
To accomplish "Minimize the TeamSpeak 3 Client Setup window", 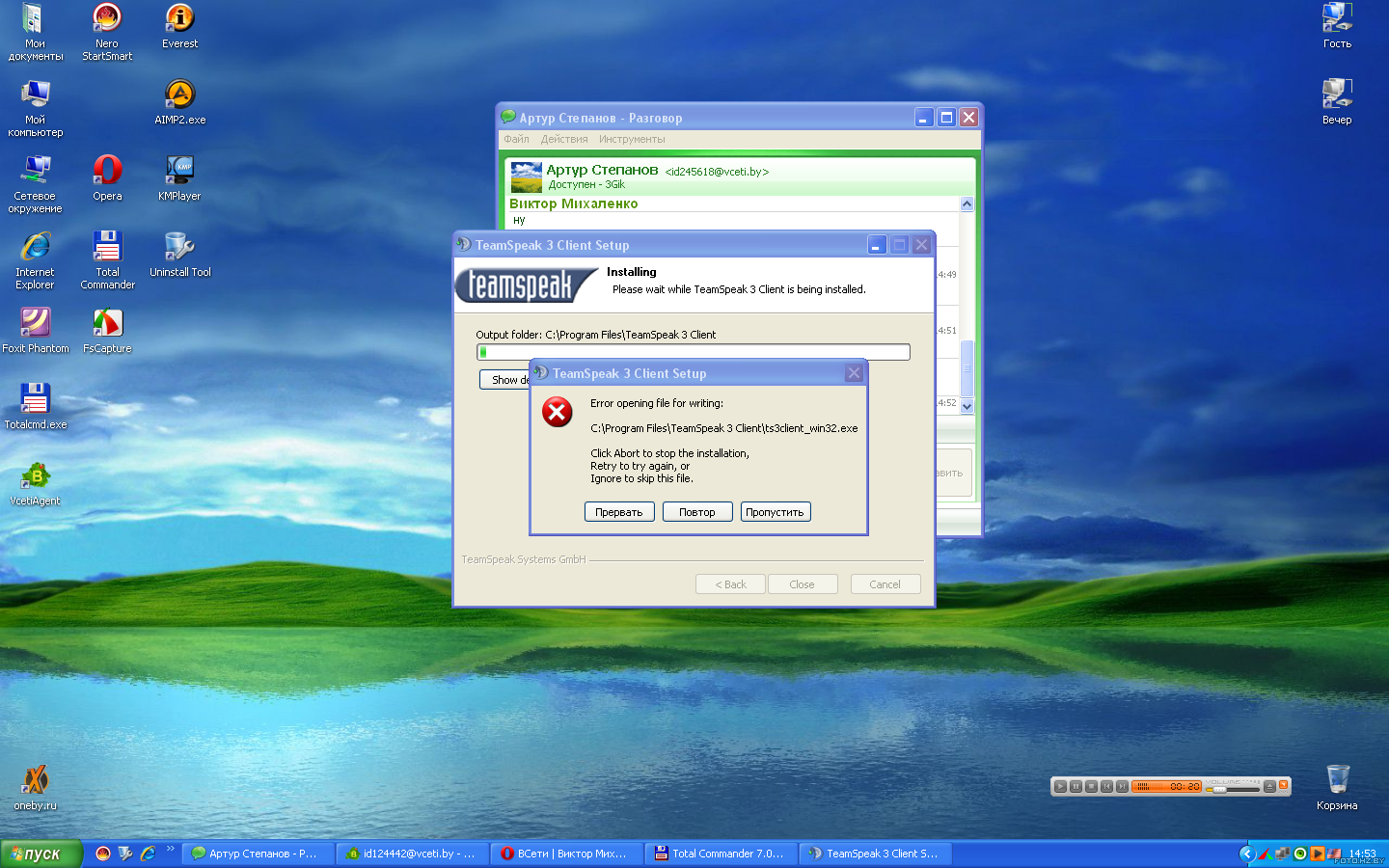I will [x=876, y=245].
